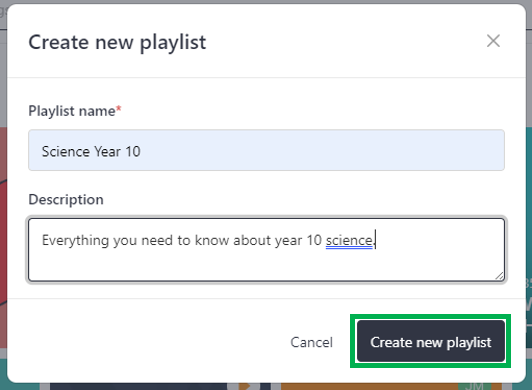Click the Description field label
This screenshot has width=532, height=390.
pos(66,200)
